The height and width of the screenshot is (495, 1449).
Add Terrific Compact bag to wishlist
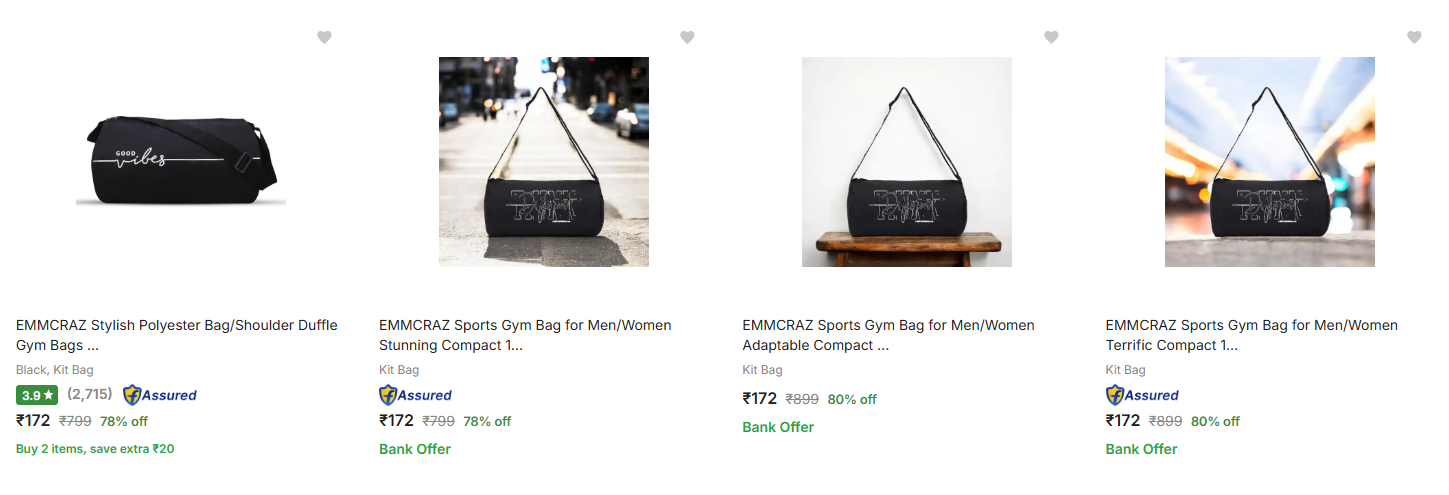1414,37
